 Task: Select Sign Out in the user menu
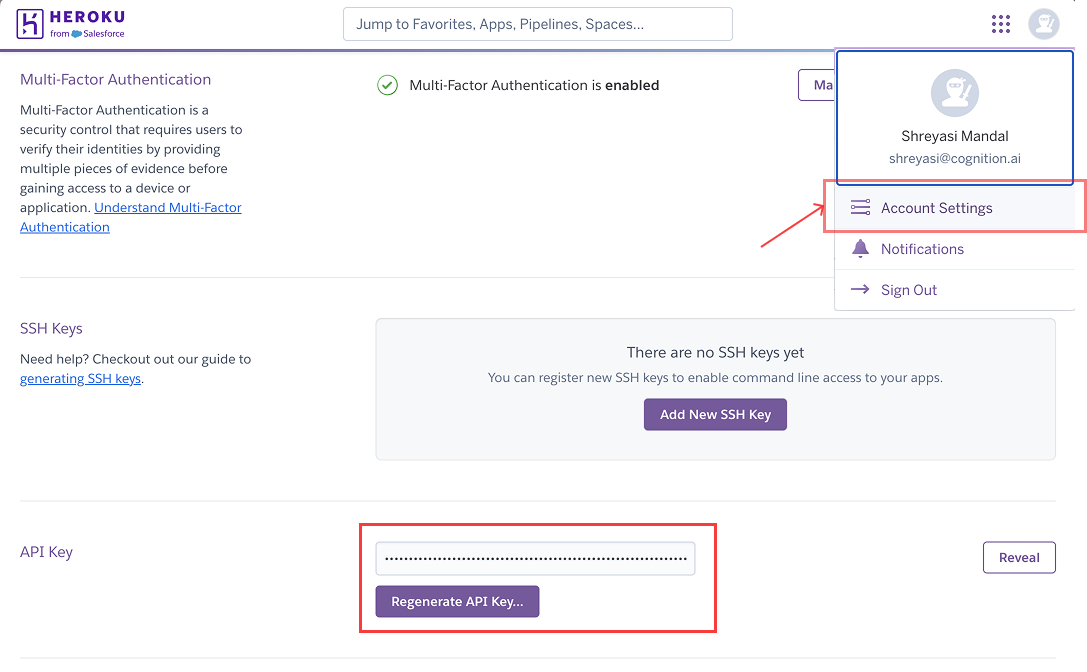coord(955,290)
